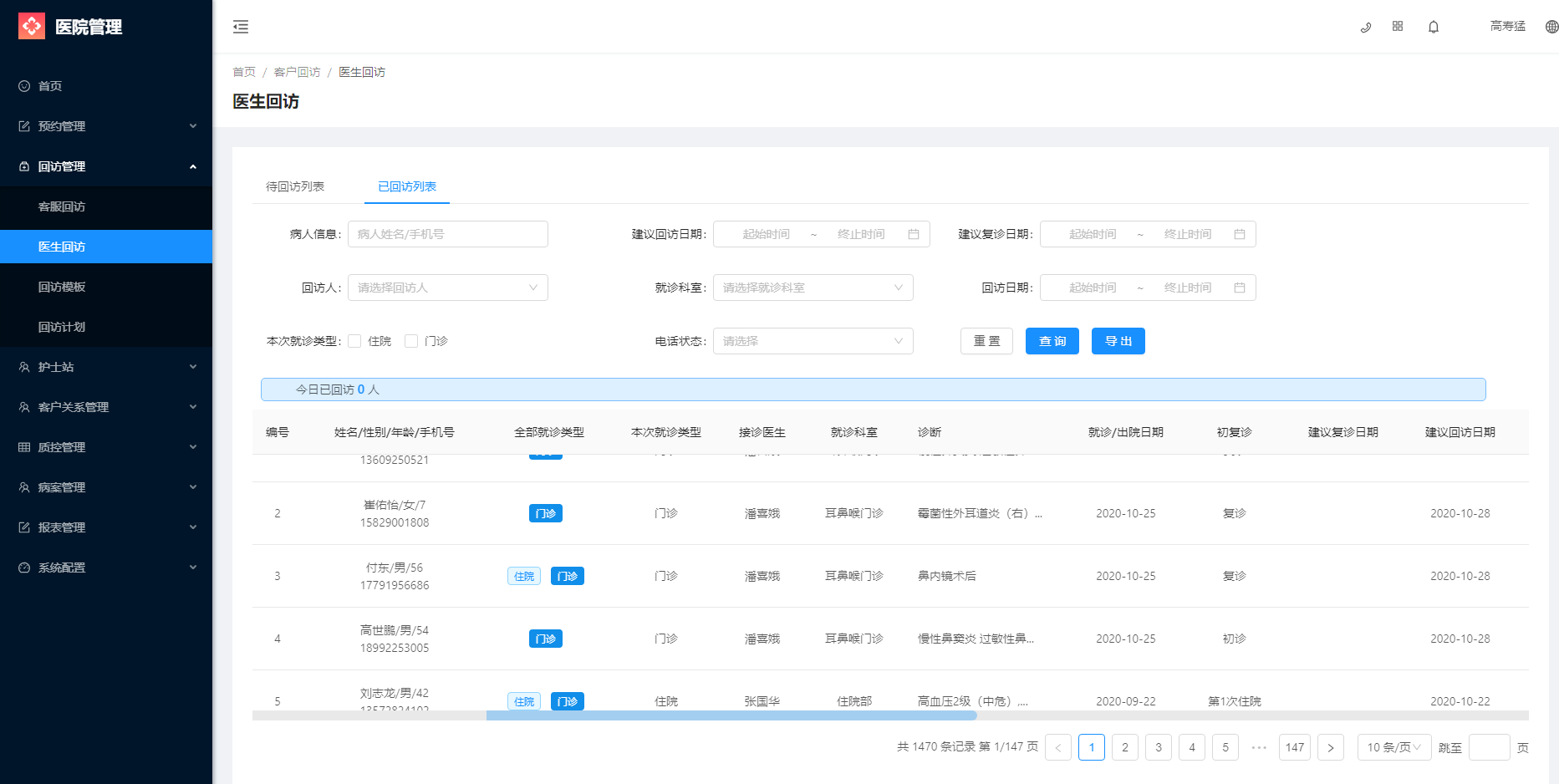Select the 已回访列表 tab
The height and width of the screenshot is (784, 1559).
click(407, 186)
